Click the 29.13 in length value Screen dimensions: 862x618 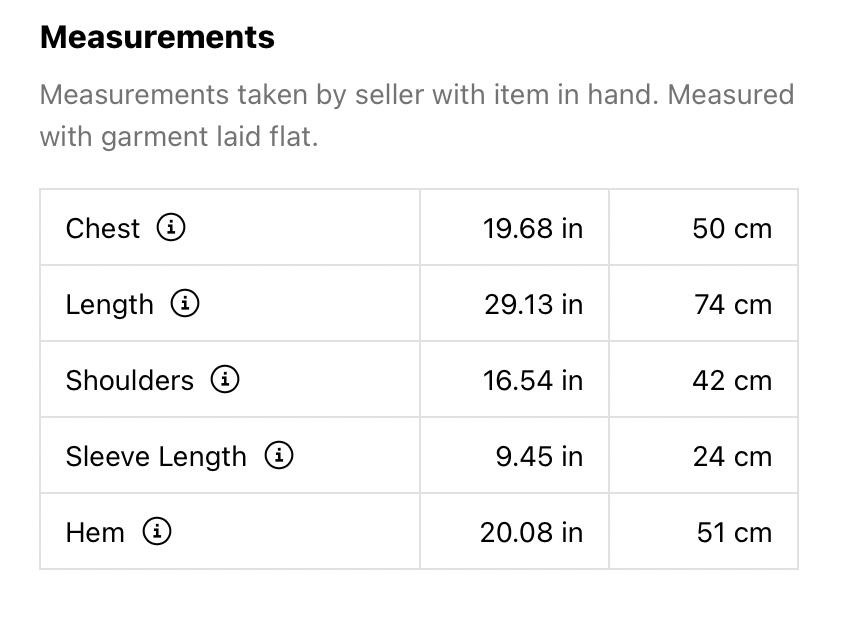pyautogui.click(x=534, y=304)
